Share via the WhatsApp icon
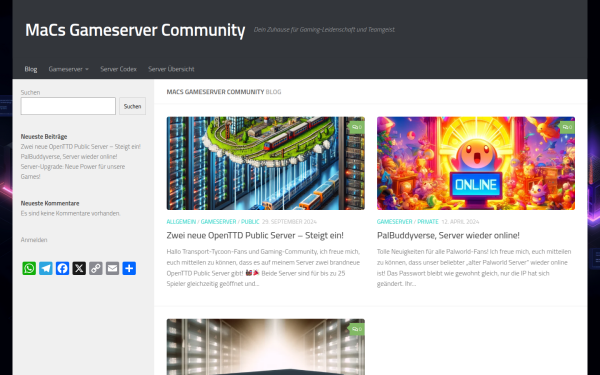The image size is (600, 375). click(29, 268)
